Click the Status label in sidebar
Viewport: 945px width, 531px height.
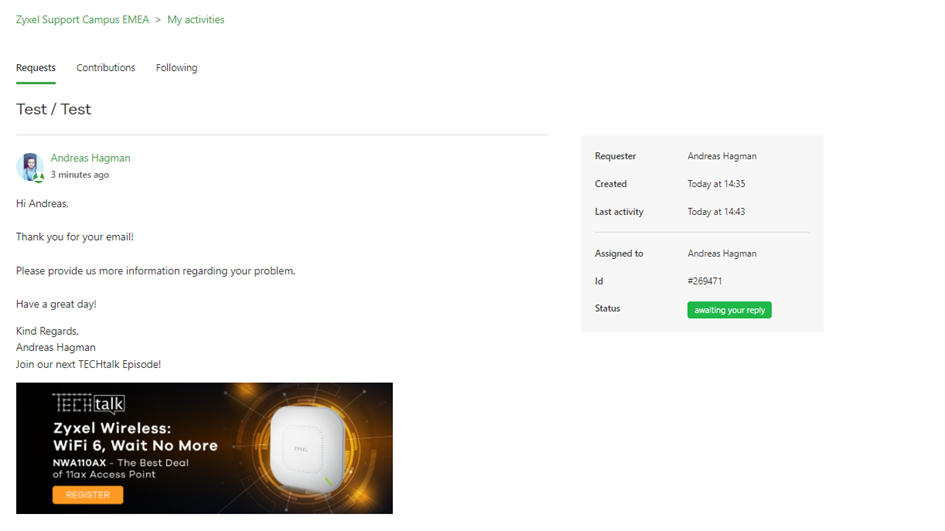608,309
